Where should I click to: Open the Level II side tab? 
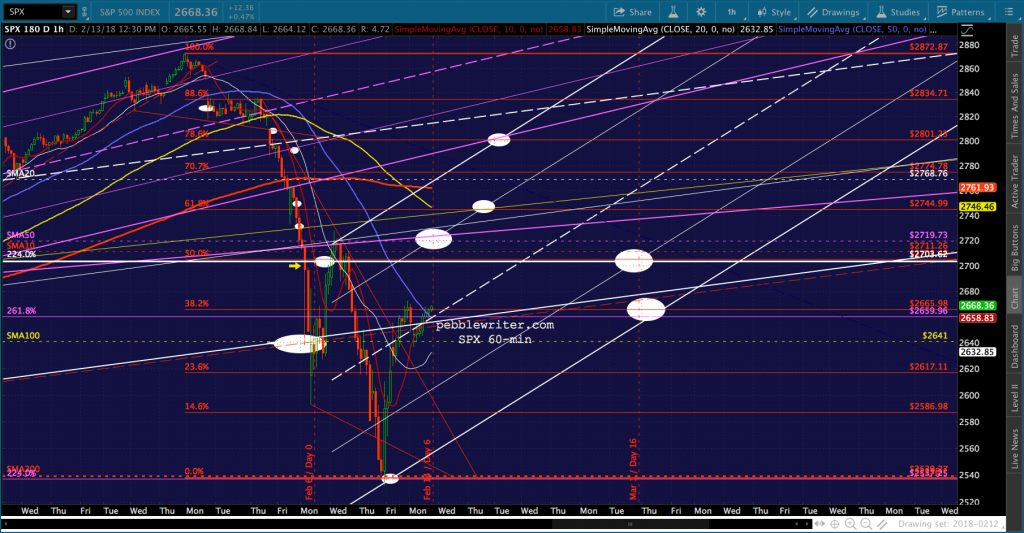(1014, 397)
